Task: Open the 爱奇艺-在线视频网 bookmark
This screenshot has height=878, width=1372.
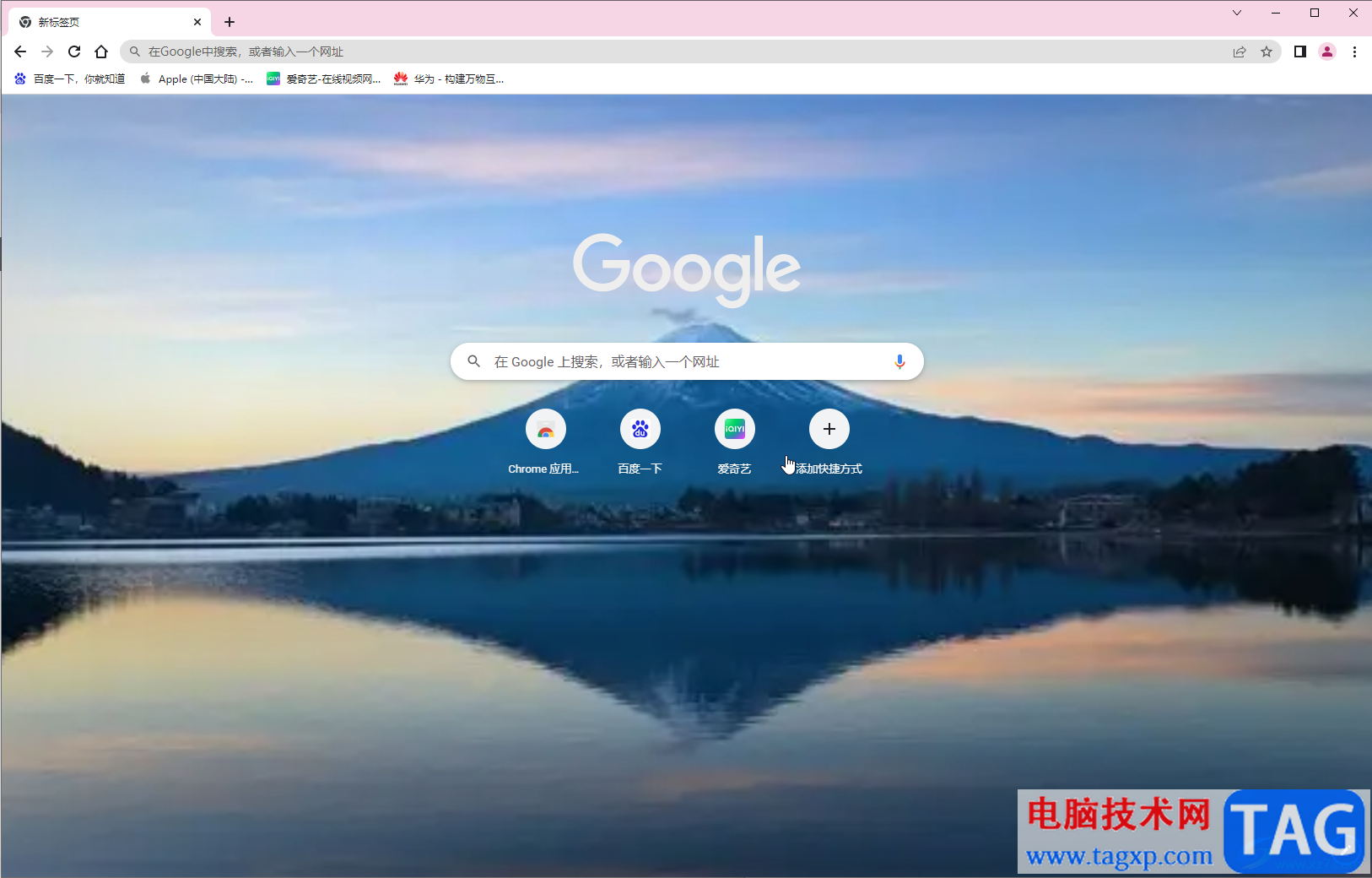Action: 324,79
